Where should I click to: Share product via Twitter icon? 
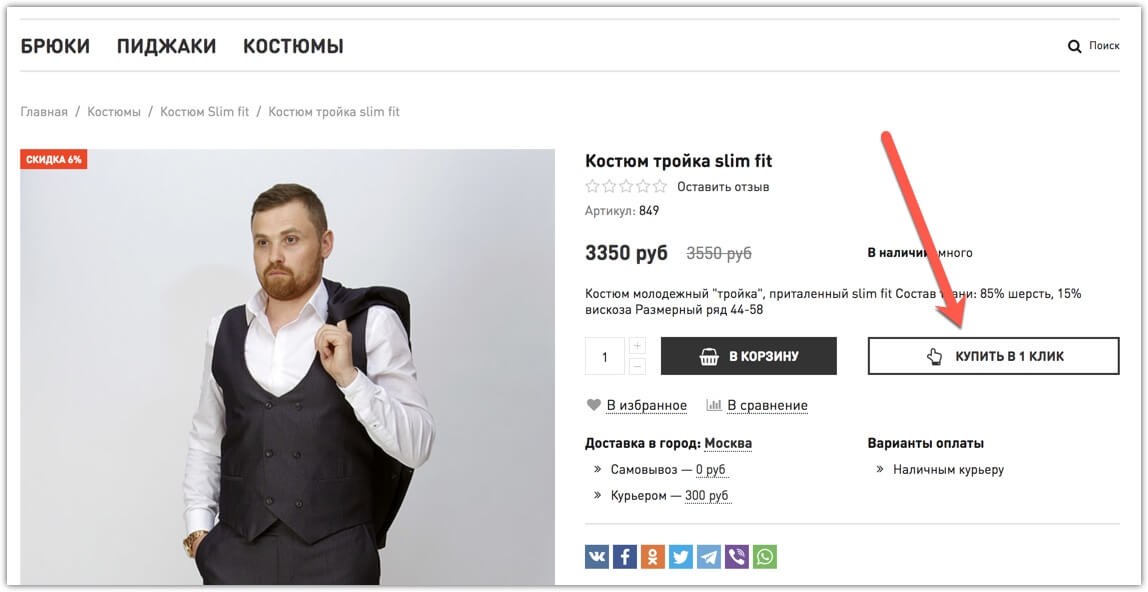[x=680, y=557]
